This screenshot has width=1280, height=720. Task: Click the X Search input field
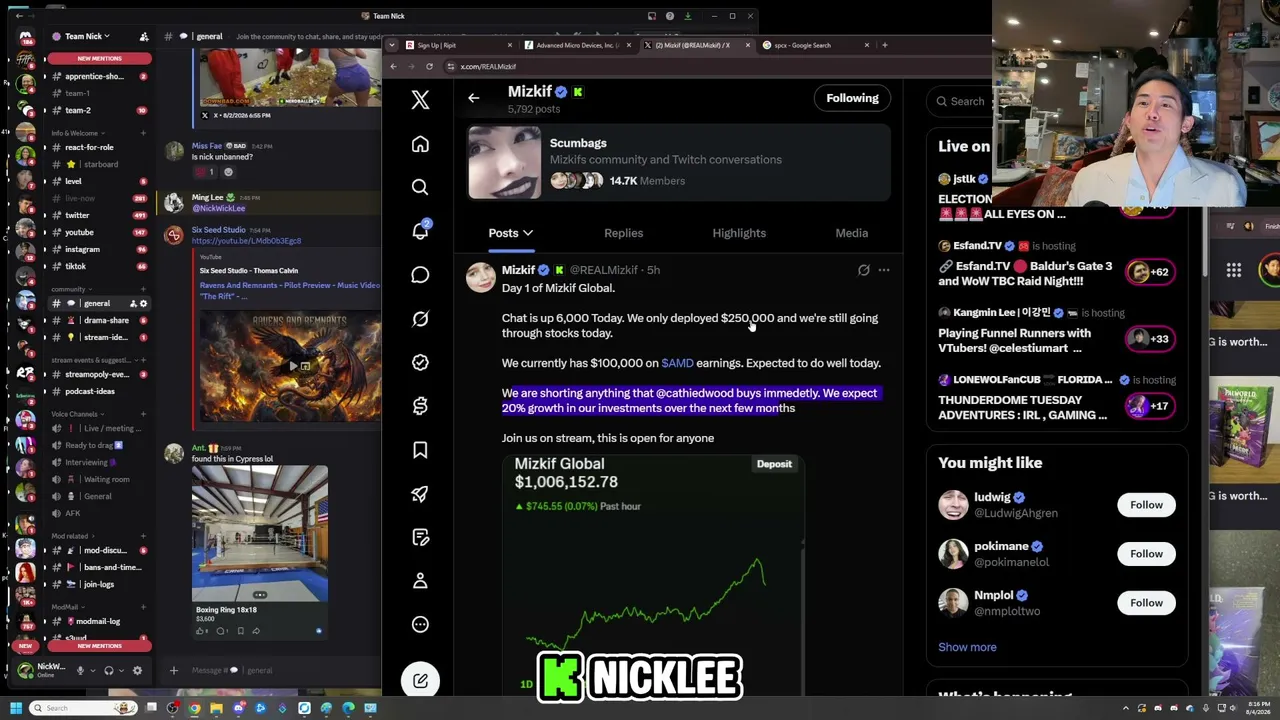pyautogui.click(x=965, y=101)
